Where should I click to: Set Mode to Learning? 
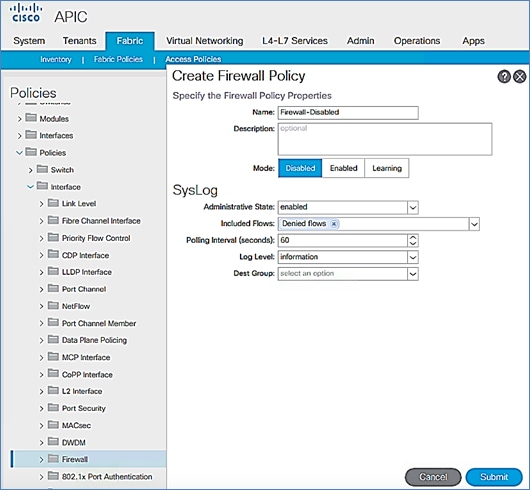pos(387,168)
